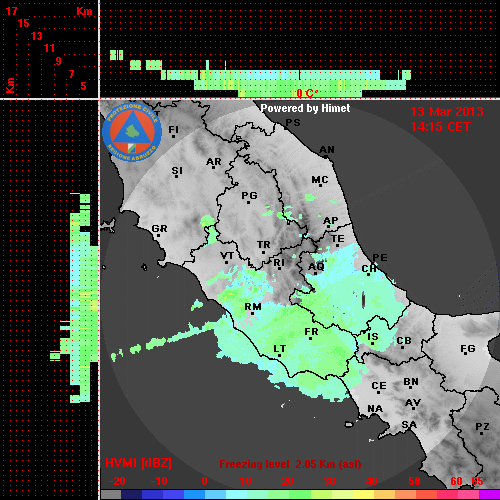Click the '40' value on the dBZ scale
The image size is (500, 500).
tap(372, 481)
